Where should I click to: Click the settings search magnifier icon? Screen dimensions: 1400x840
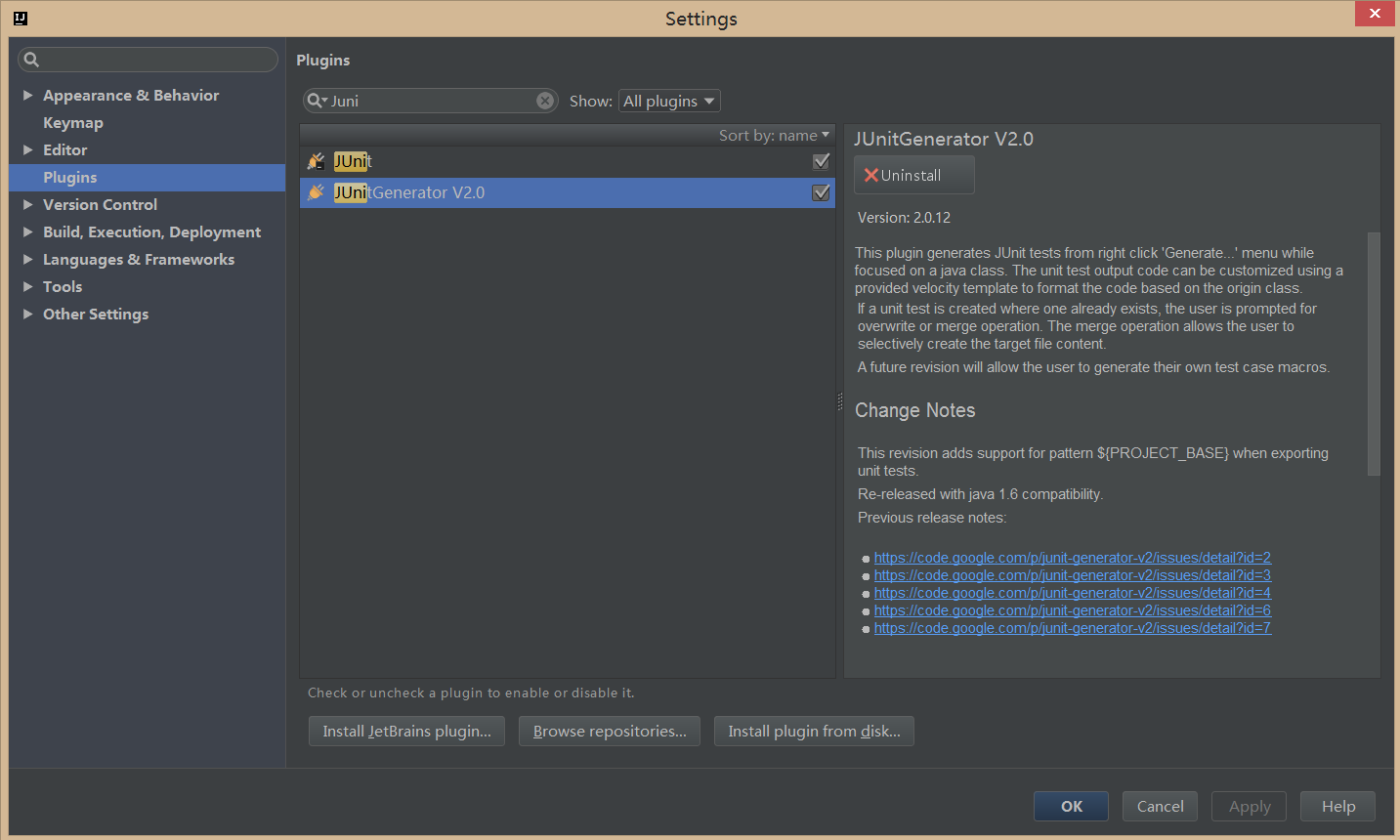(x=31, y=60)
